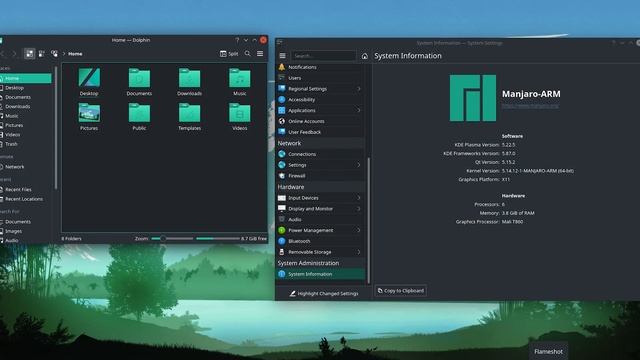Open the Downloads folder icon in Dolphin
This screenshot has width=640, height=360.
189,82
